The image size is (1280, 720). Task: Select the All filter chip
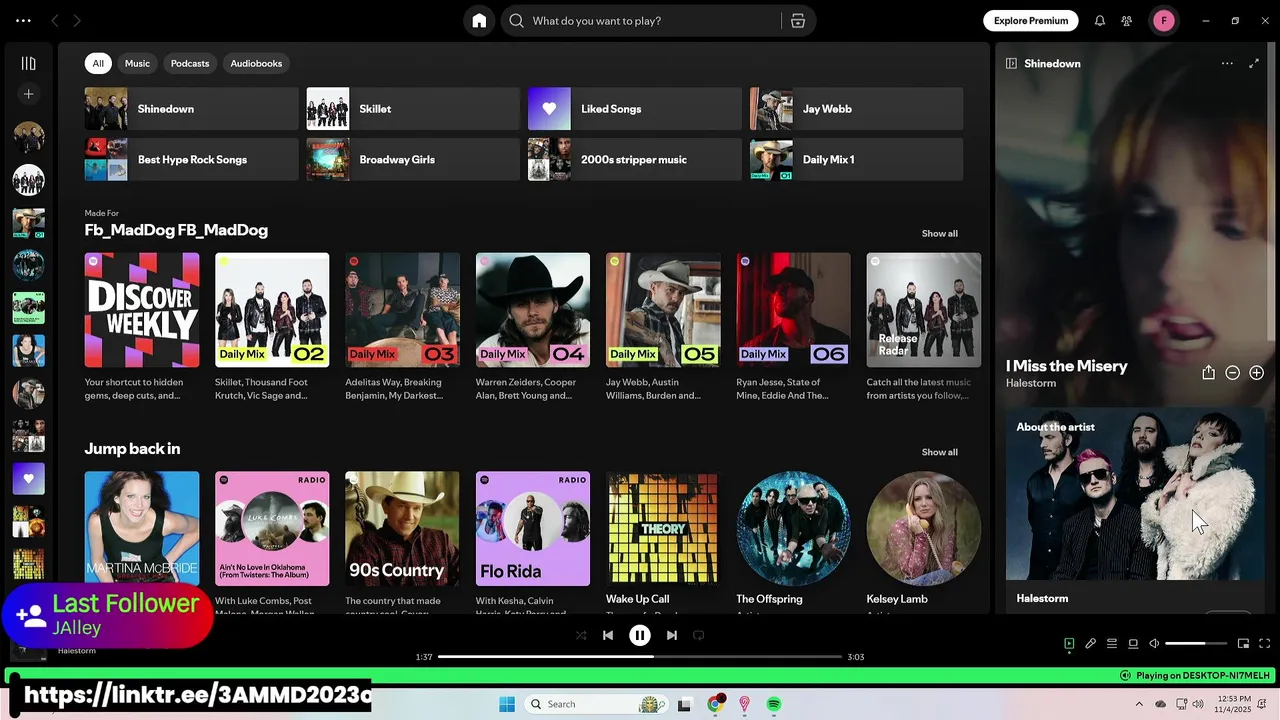[x=98, y=63]
